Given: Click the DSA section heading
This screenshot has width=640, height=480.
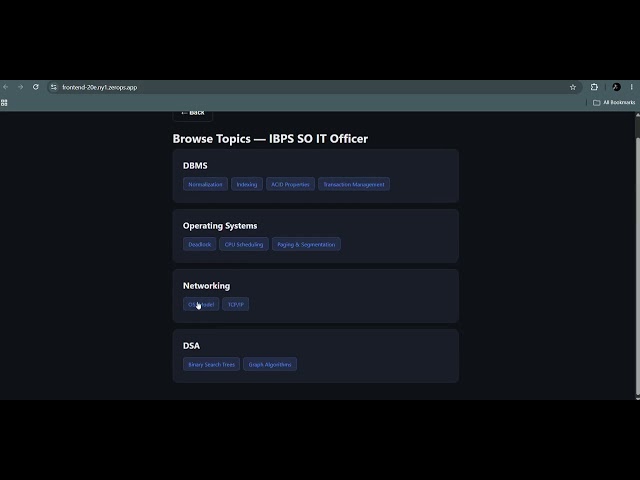Looking at the screenshot, I should click(191, 346).
